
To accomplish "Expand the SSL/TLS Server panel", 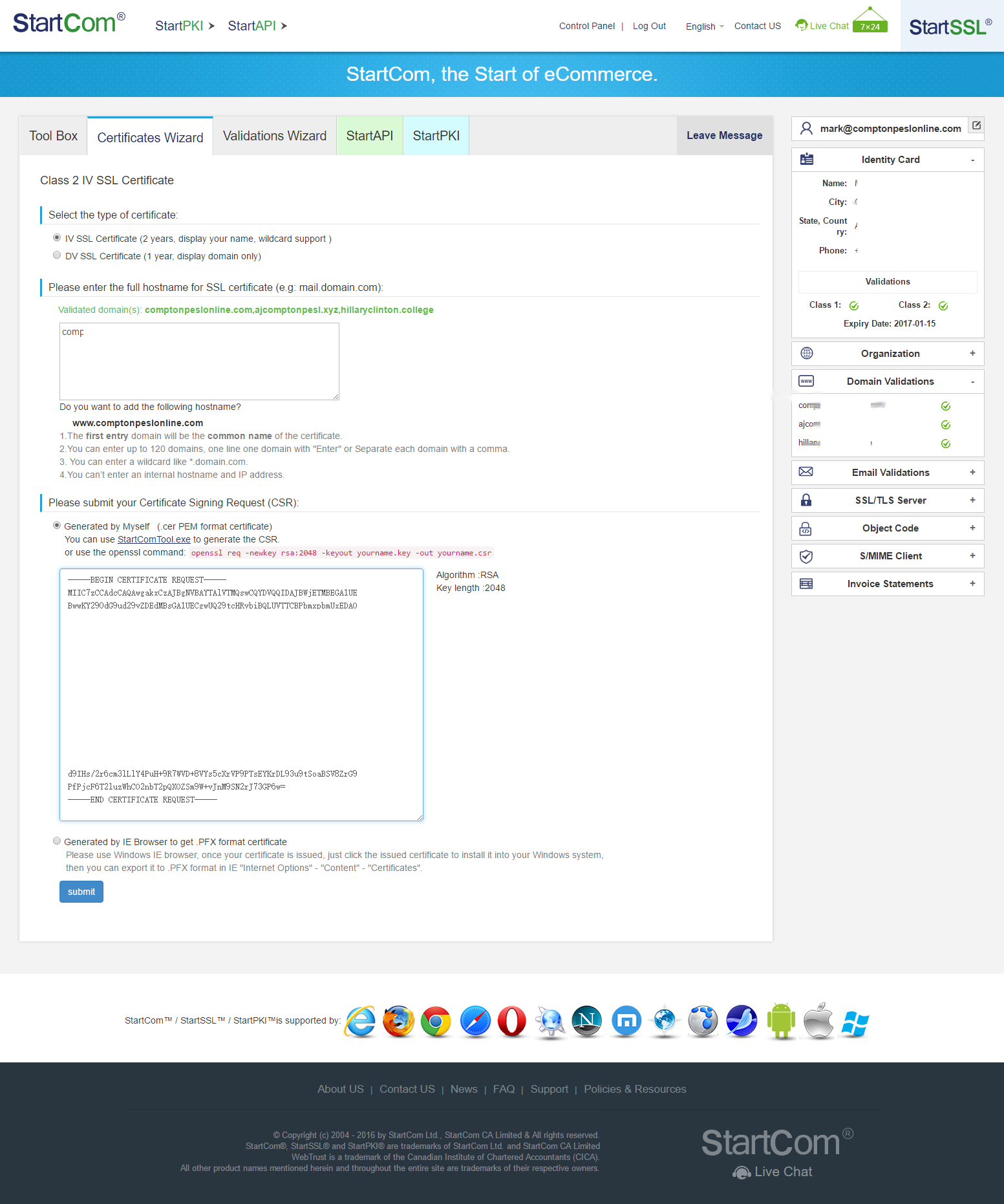I will (x=972, y=500).
